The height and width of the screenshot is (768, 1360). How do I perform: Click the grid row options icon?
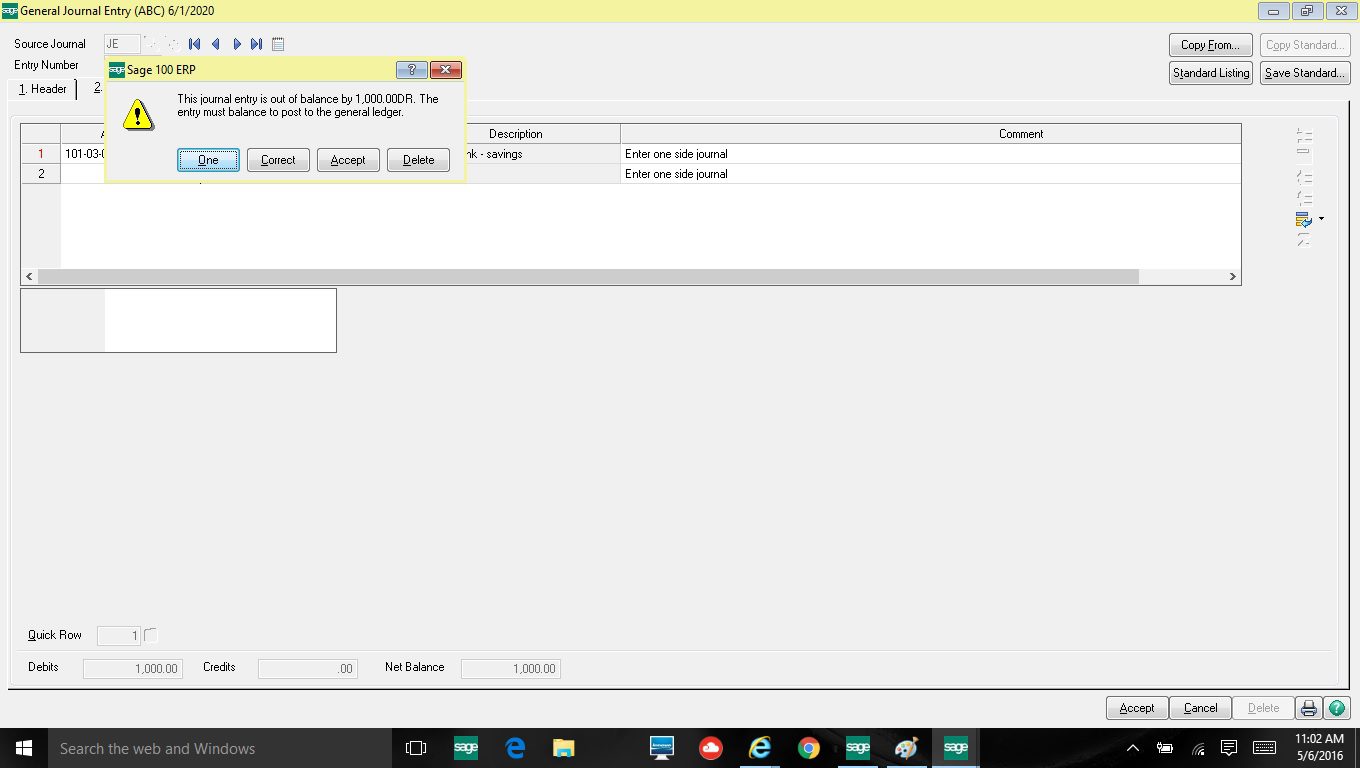coord(1303,219)
